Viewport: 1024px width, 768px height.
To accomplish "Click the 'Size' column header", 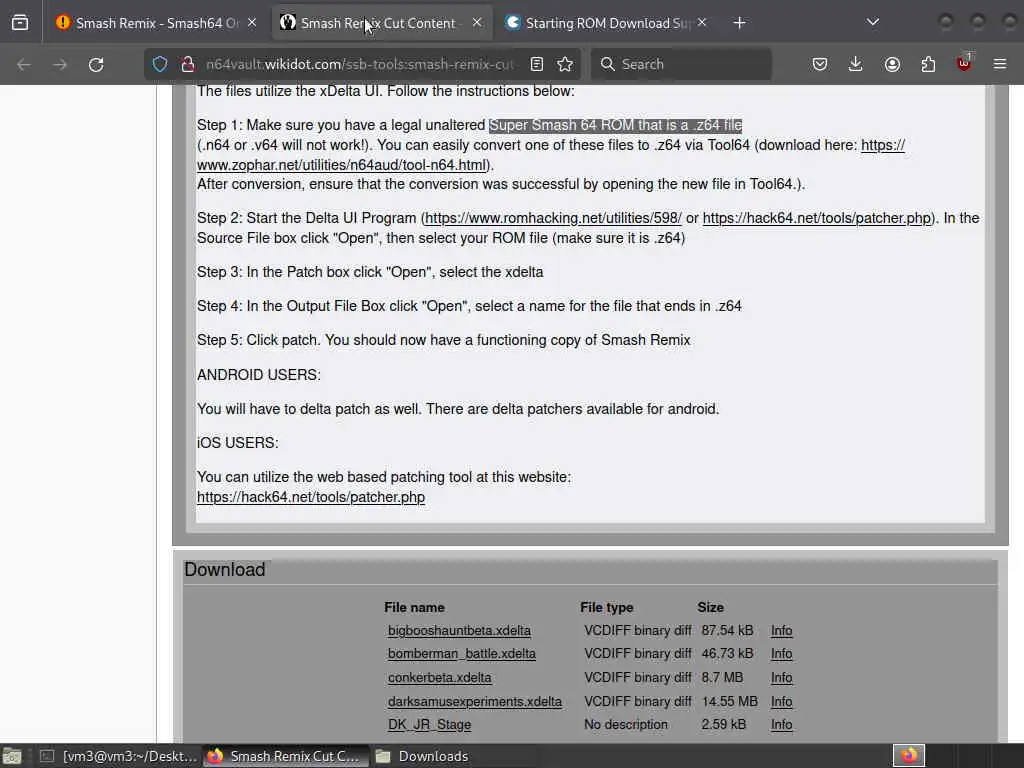I will (711, 607).
